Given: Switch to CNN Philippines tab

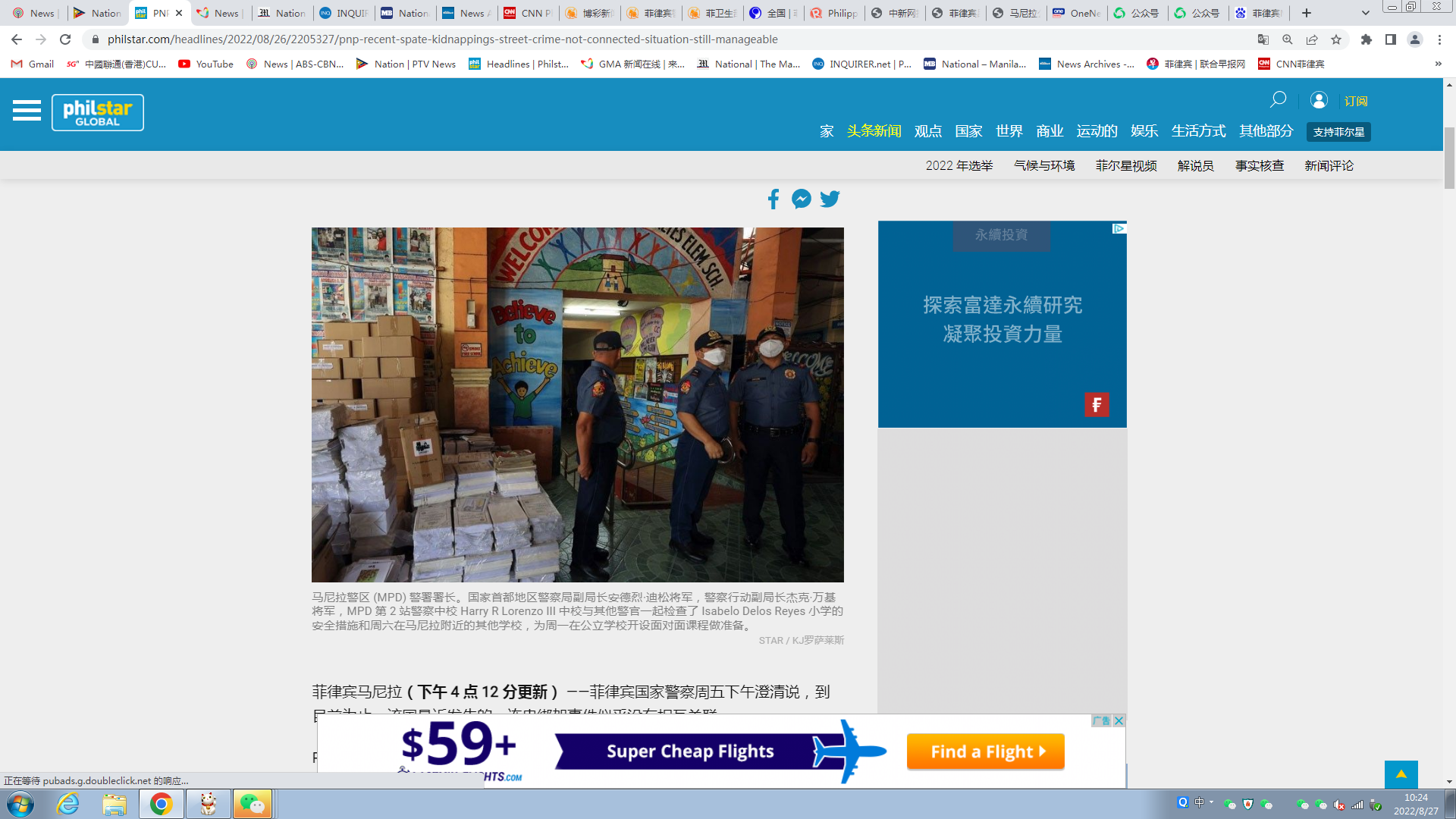Looking at the screenshot, I should [528, 13].
